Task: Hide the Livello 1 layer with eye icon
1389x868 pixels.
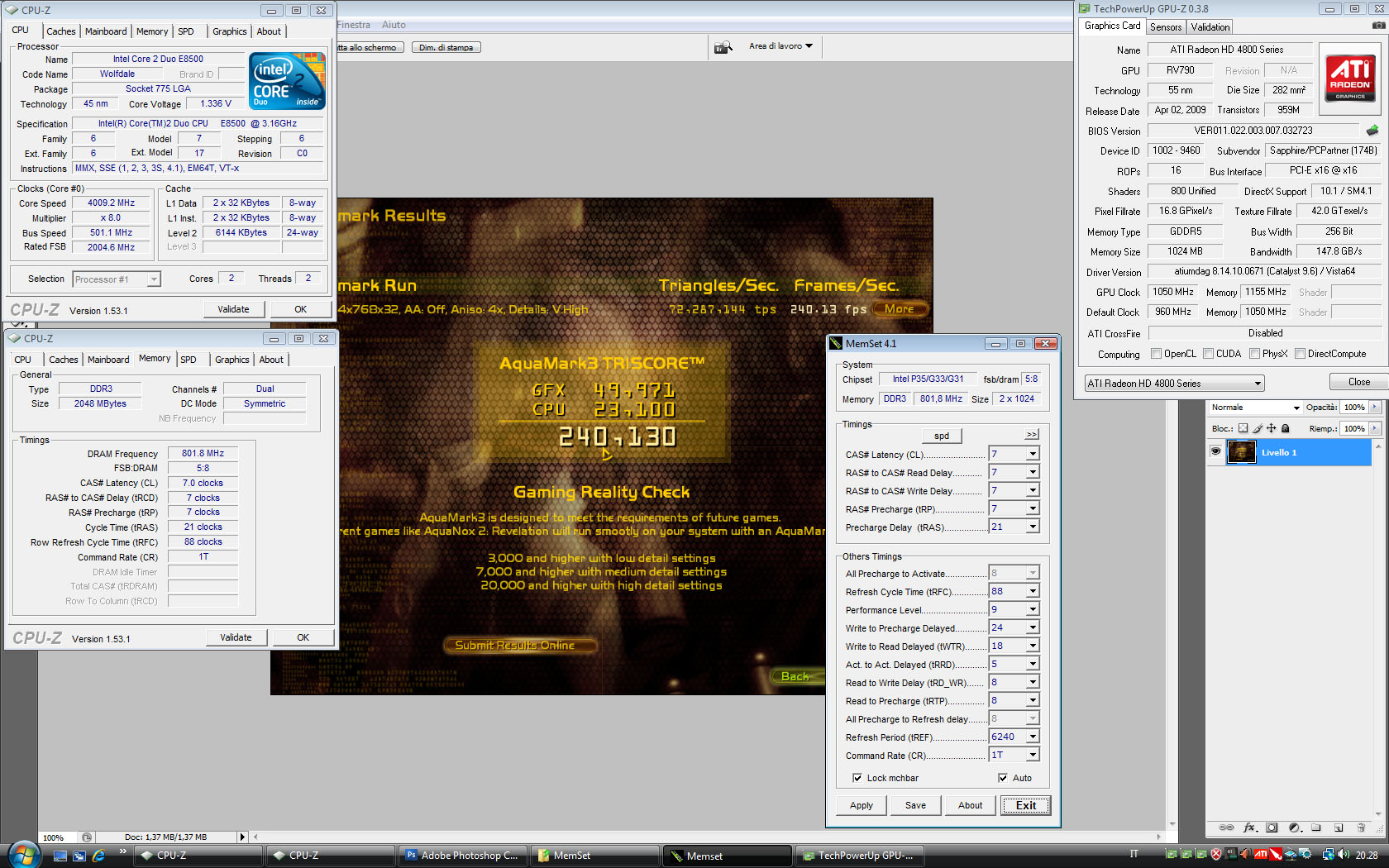Action: point(1215,452)
